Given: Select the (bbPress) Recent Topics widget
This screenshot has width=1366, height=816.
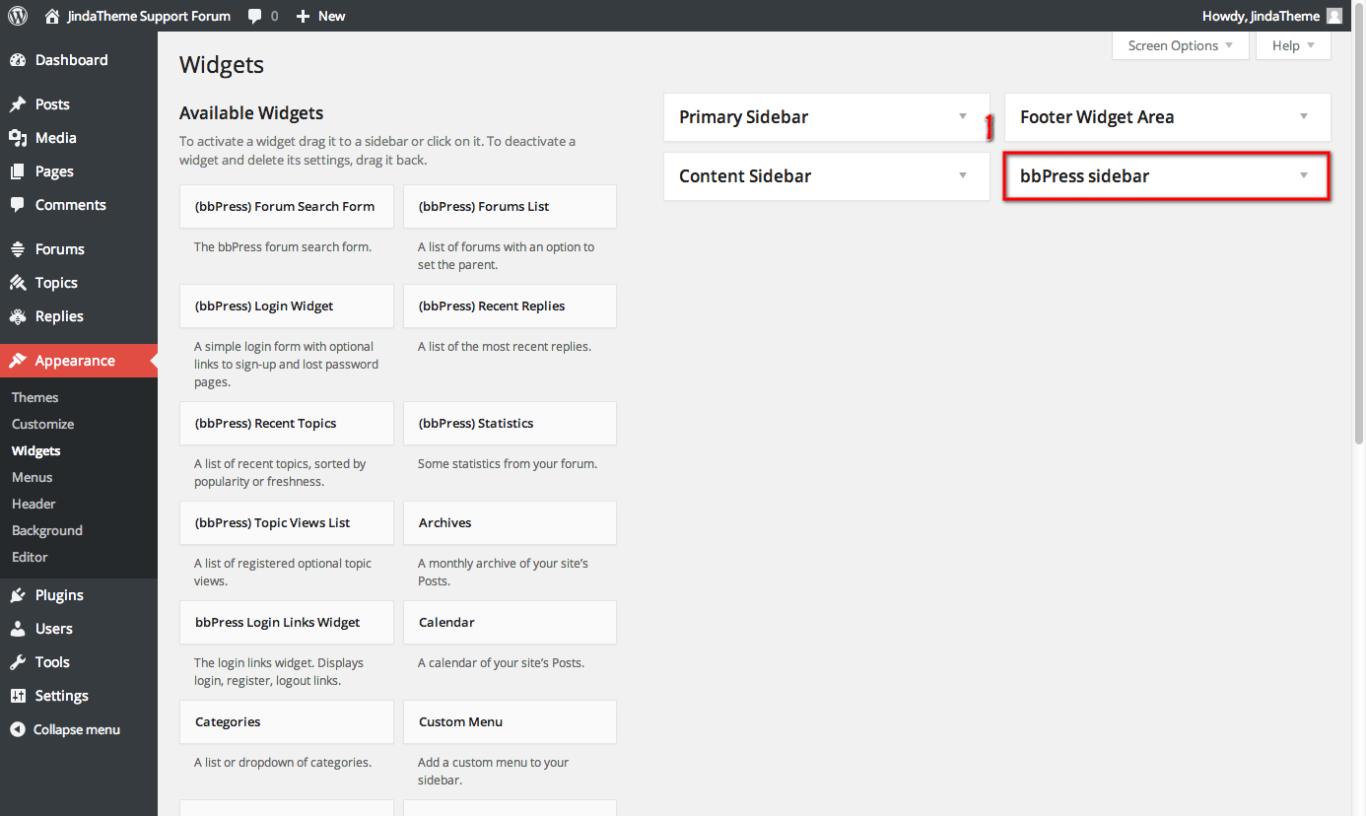Looking at the screenshot, I should (x=287, y=423).
